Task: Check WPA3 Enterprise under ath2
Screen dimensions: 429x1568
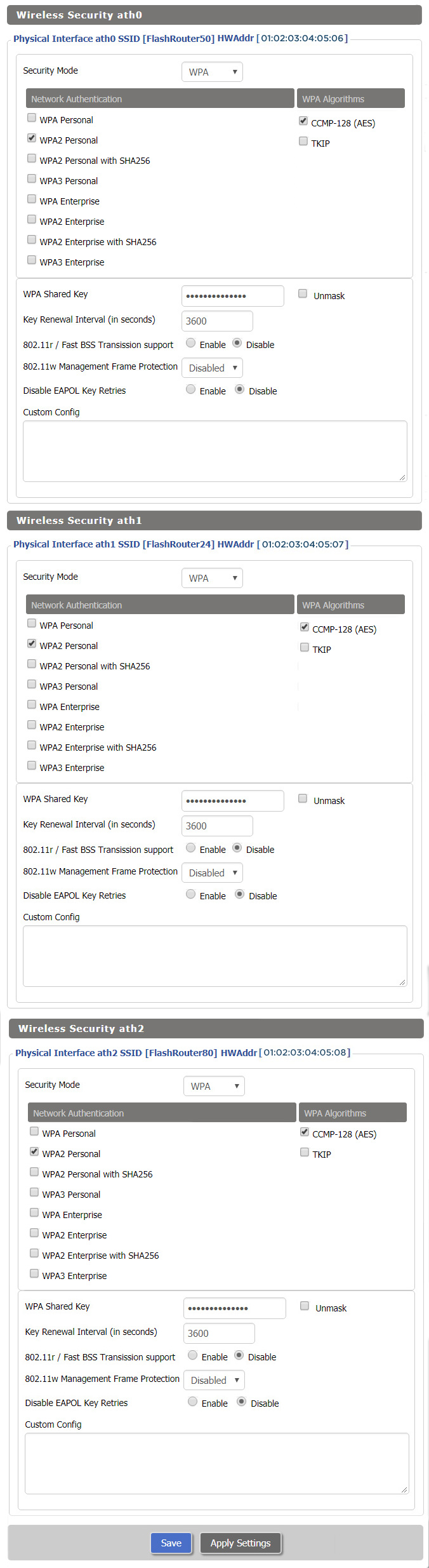Action: tap(34, 1273)
